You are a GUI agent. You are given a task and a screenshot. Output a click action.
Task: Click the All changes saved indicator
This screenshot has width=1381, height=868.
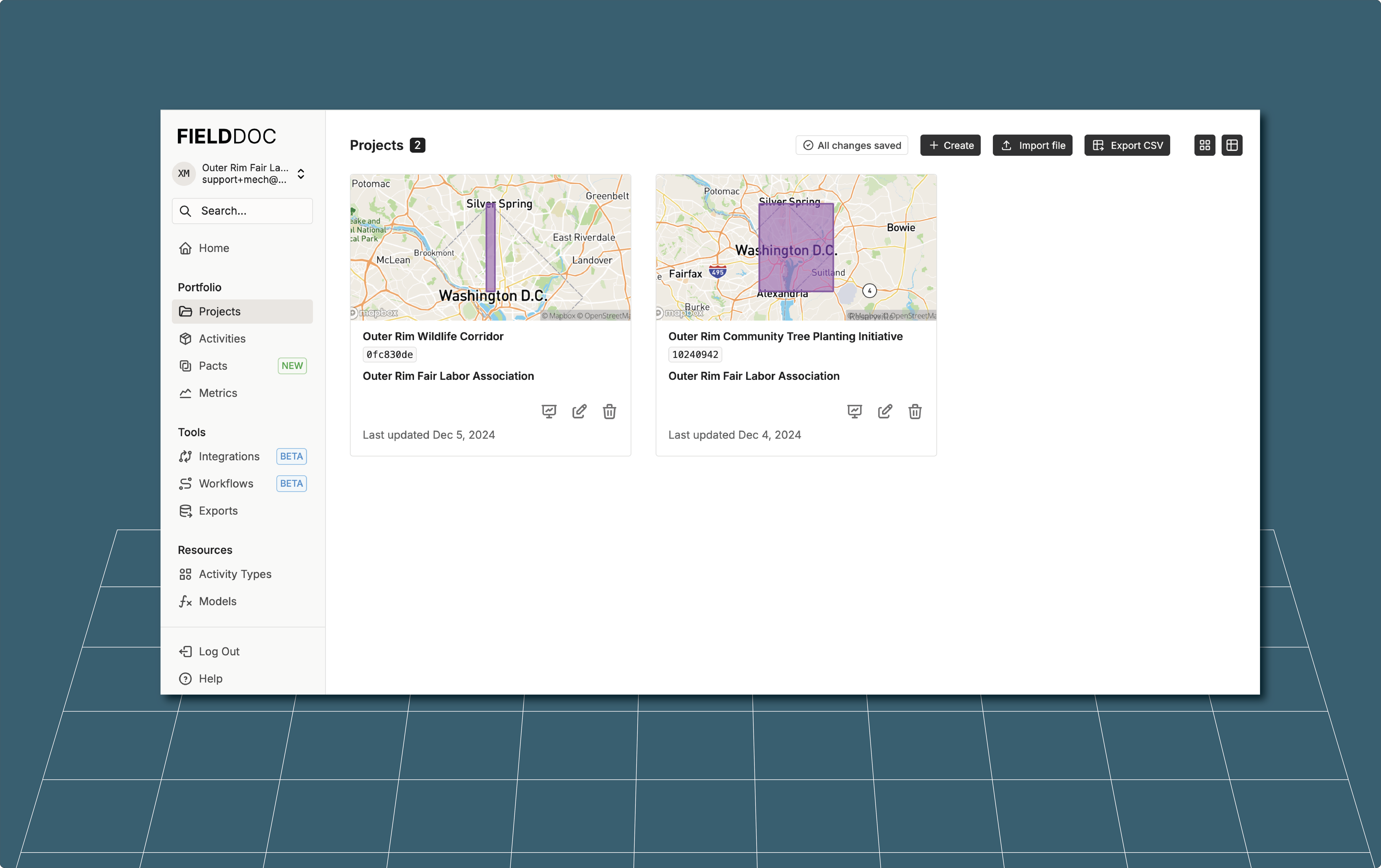(x=852, y=145)
